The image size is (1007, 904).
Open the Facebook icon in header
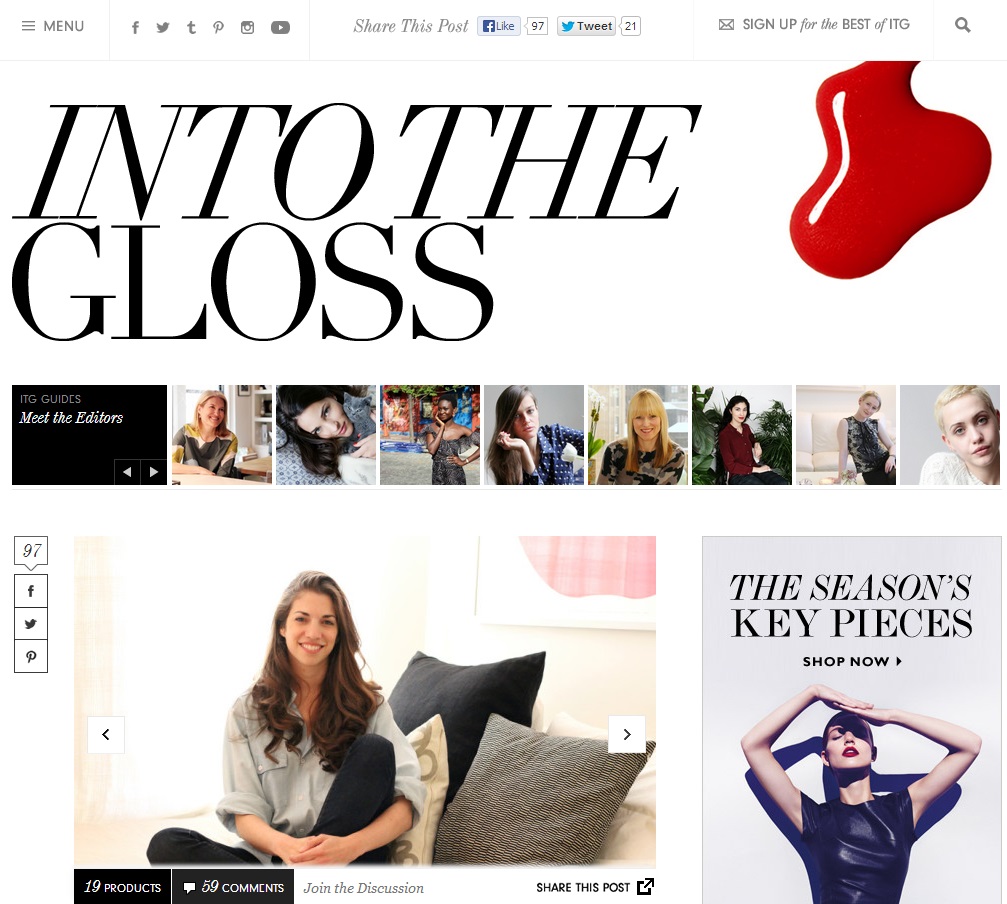click(136, 28)
